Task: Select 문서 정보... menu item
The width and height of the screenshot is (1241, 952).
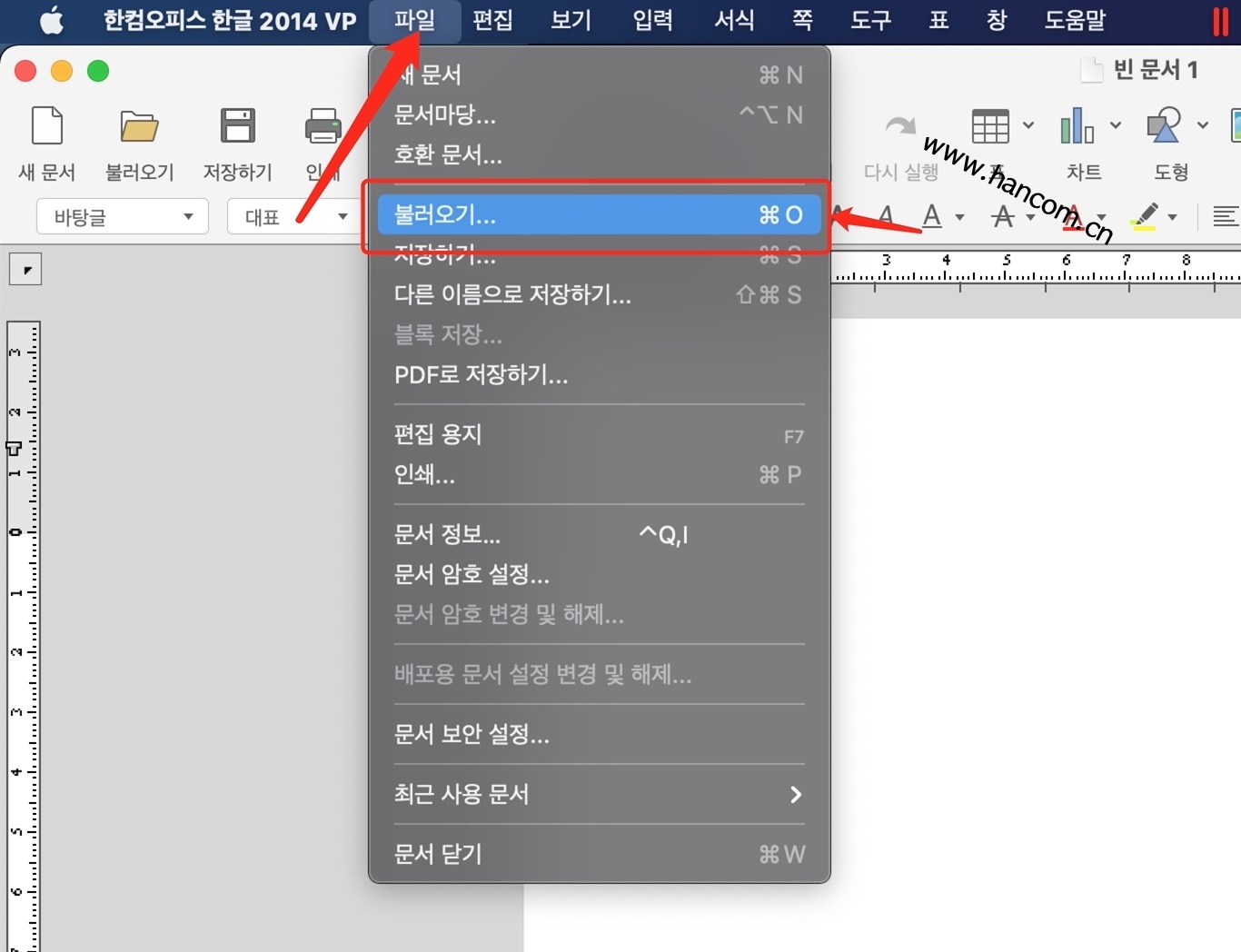Action: click(x=600, y=534)
